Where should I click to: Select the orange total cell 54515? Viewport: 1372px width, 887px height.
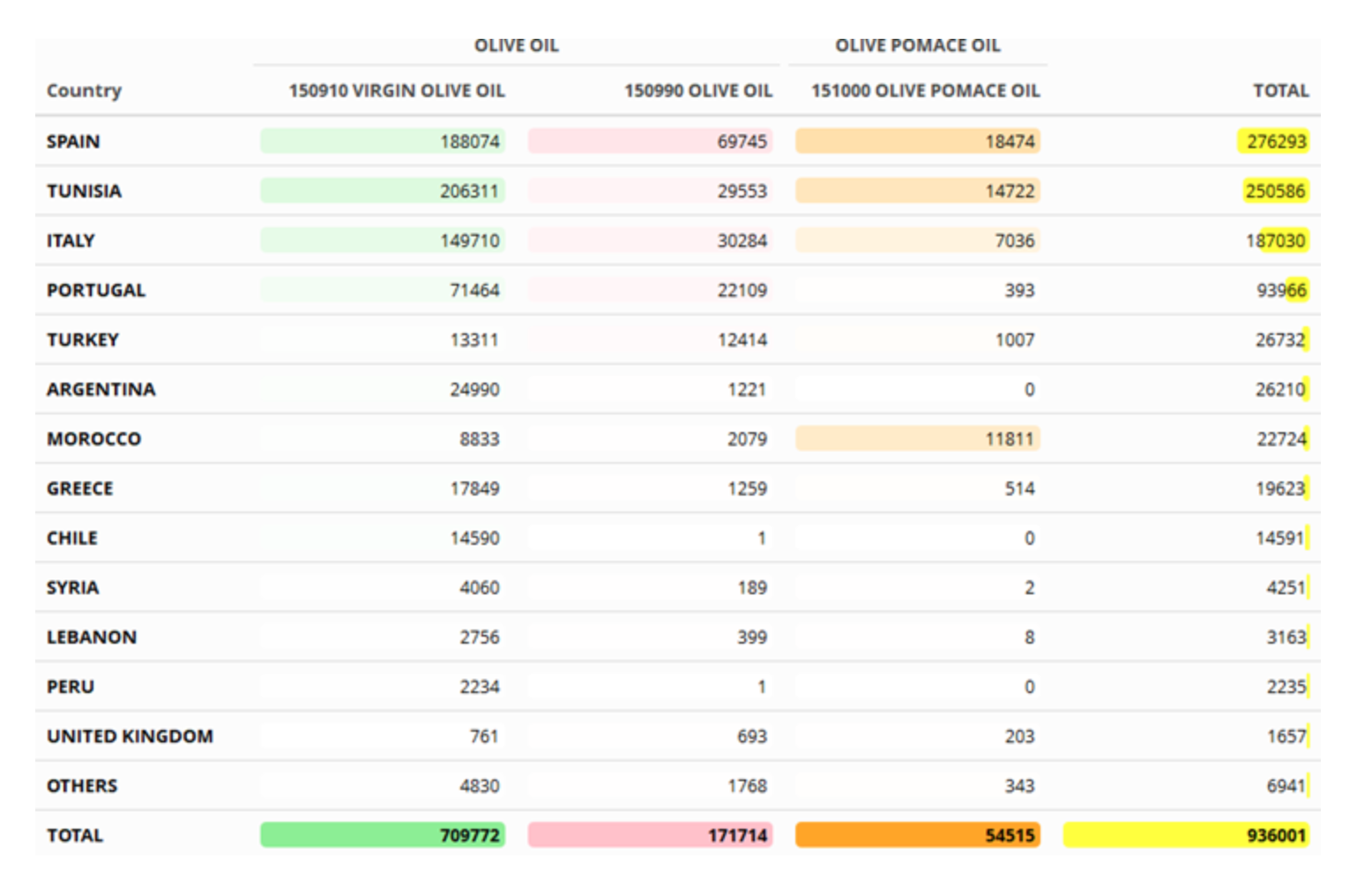tap(1009, 835)
